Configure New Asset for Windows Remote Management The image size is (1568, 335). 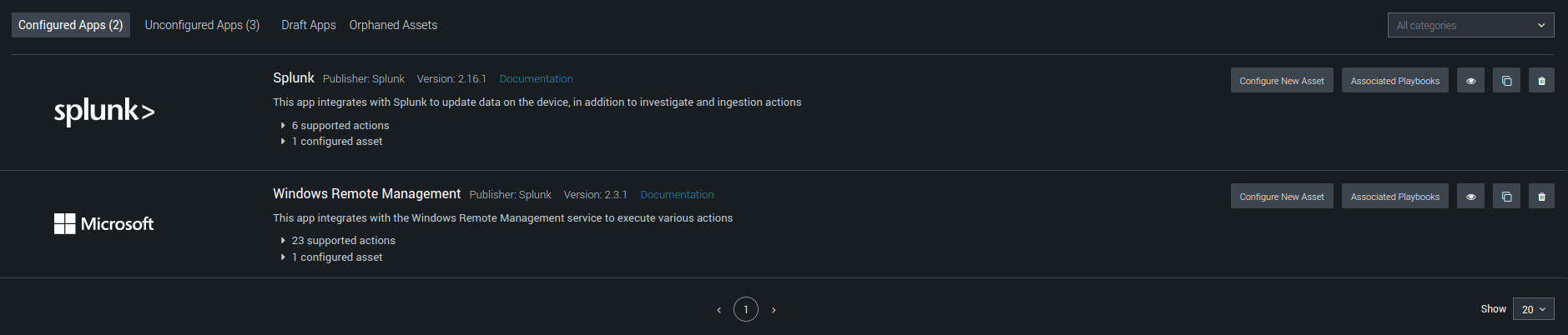point(1281,197)
